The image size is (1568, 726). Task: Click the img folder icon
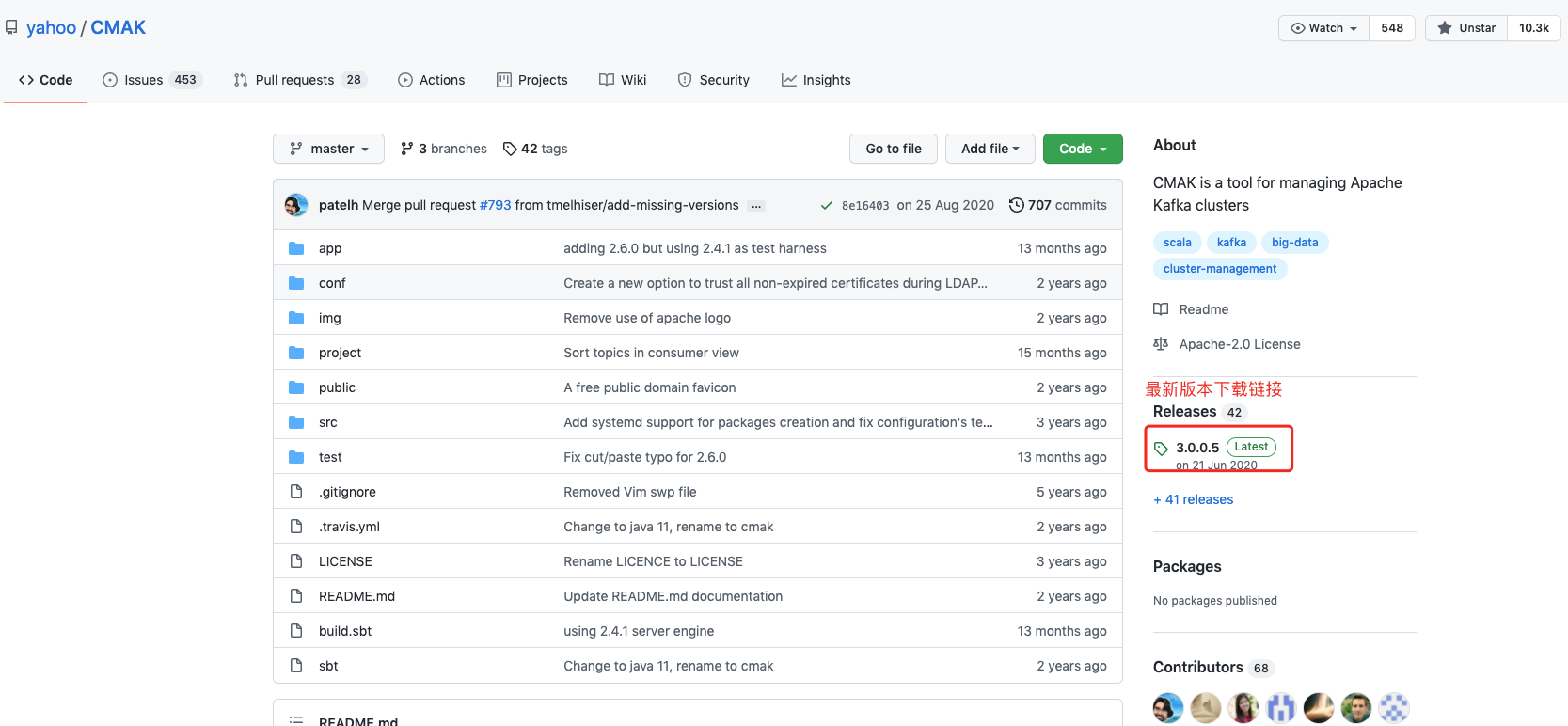(x=296, y=318)
